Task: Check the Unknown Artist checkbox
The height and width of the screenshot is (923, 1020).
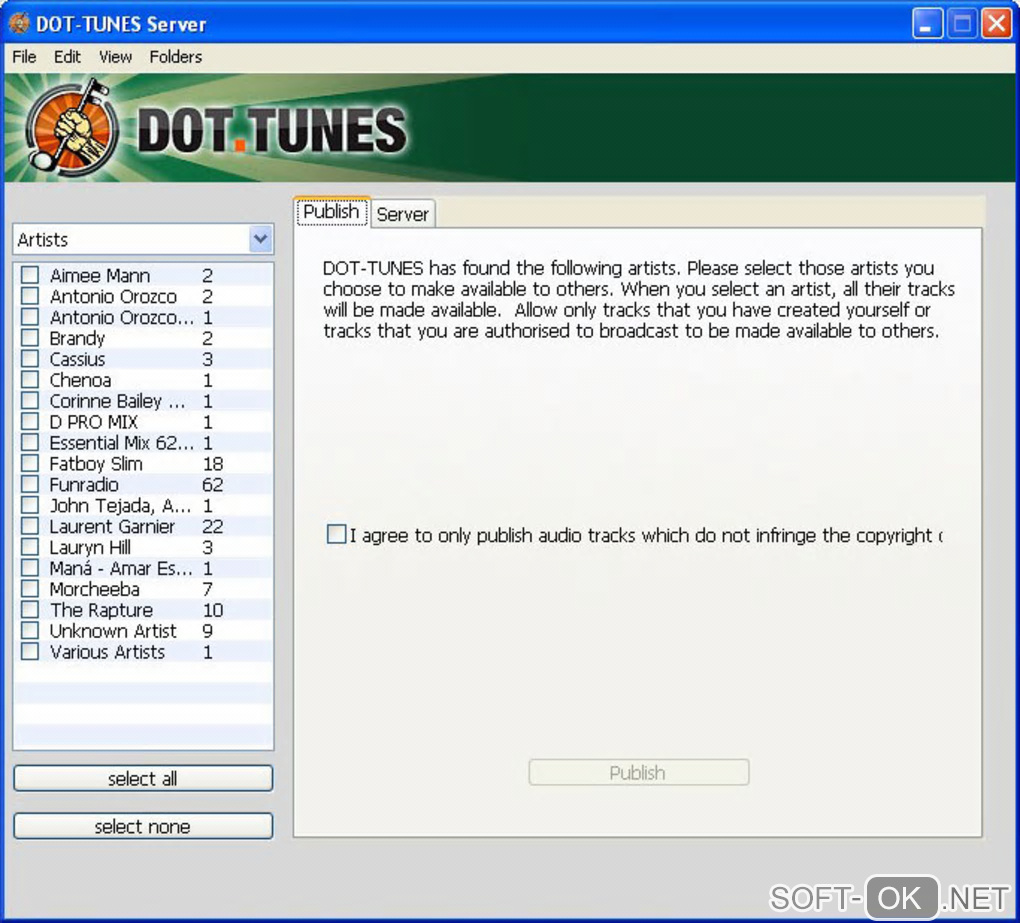Action: (x=30, y=630)
